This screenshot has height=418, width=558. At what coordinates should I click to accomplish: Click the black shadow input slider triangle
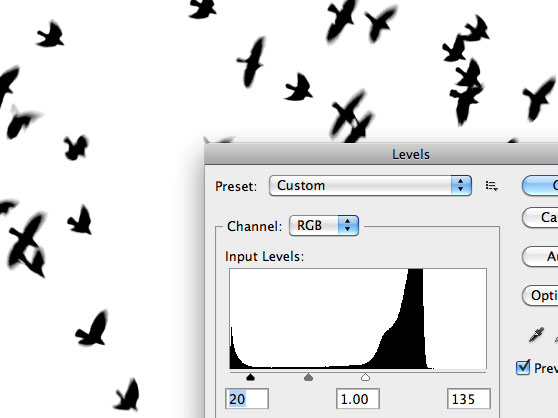point(251,377)
